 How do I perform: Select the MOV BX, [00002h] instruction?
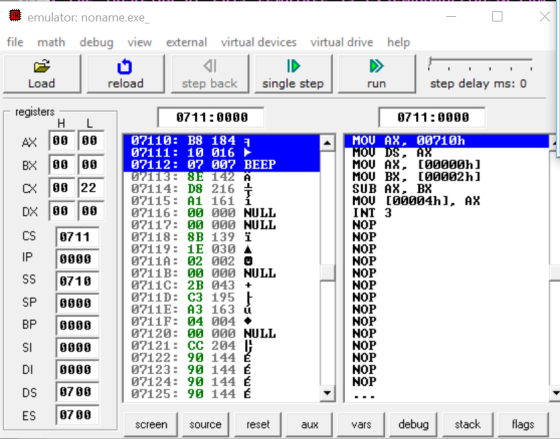[x=446, y=177]
